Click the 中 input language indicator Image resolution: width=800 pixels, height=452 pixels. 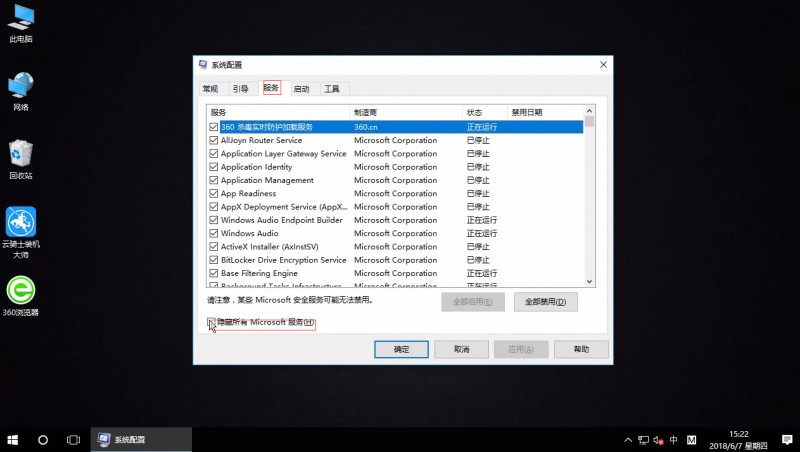[x=674, y=440]
